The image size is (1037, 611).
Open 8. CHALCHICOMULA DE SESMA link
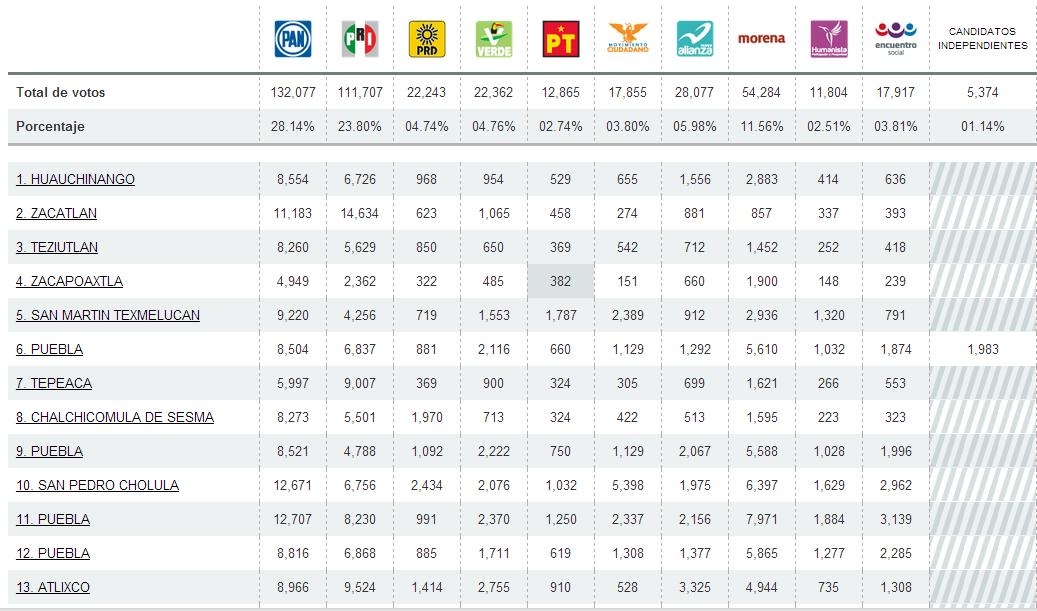coord(115,417)
